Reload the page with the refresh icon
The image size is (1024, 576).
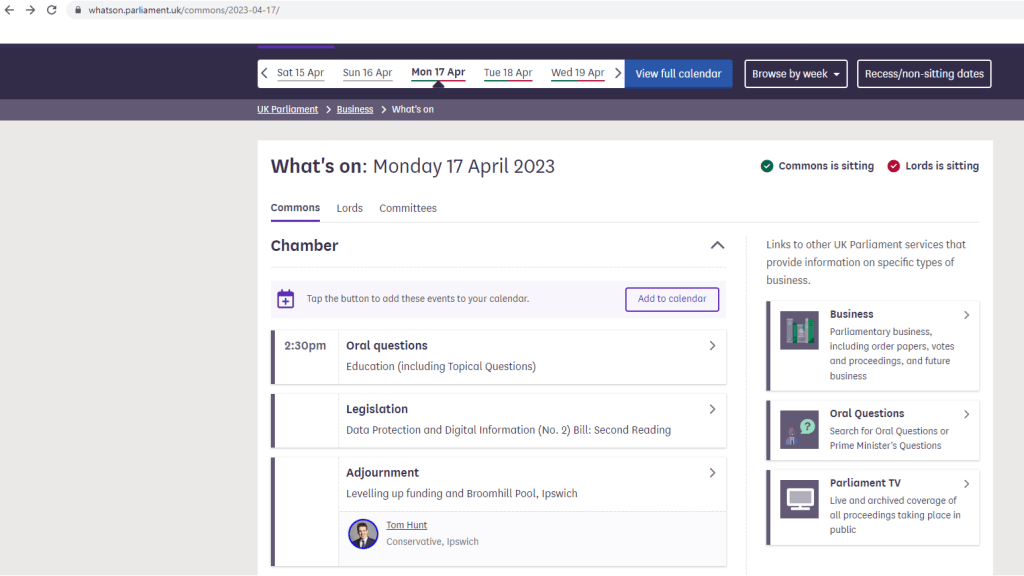52,10
